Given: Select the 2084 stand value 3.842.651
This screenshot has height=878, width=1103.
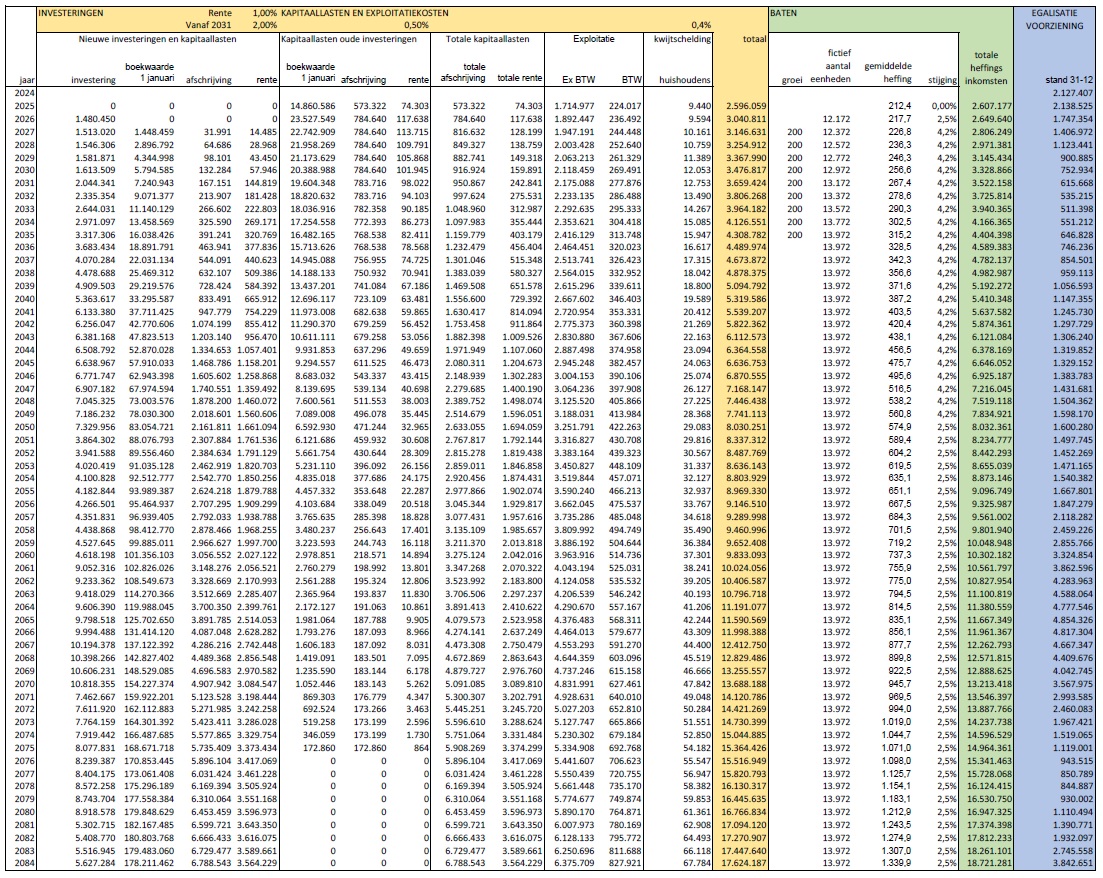Looking at the screenshot, I should tap(1073, 863).
